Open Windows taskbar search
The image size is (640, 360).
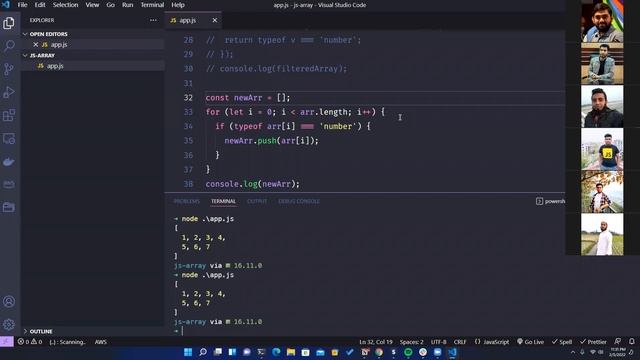tap(202, 352)
